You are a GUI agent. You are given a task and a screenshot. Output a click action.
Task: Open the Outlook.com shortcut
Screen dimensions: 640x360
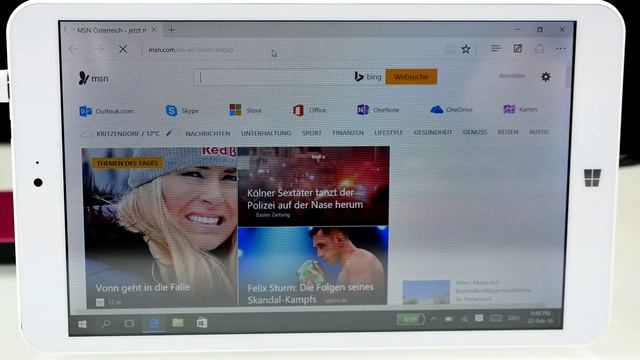pos(106,111)
